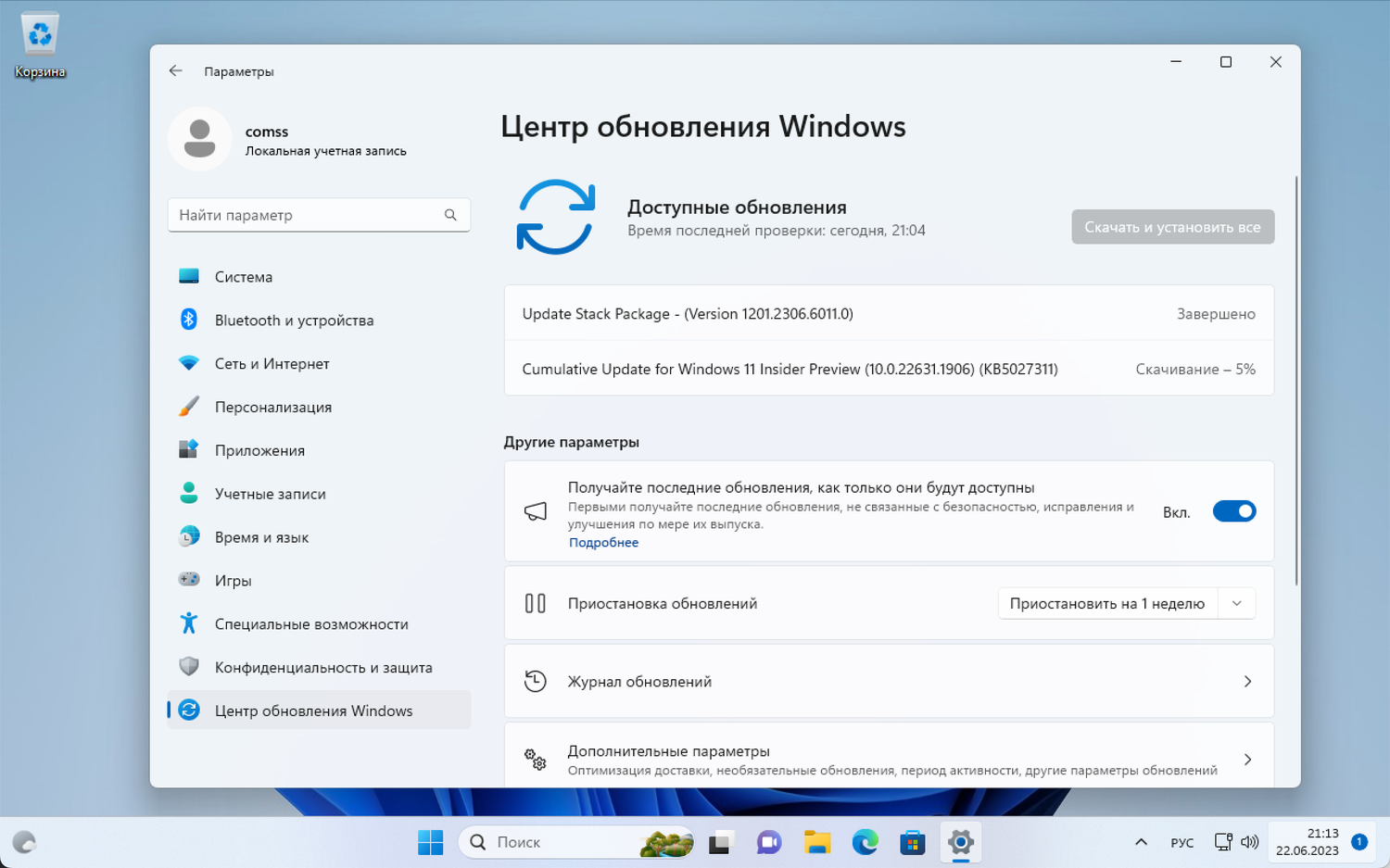Screen dimensions: 1390x868
Task: Click the Время последней проверки text
Action: (777, 231)
